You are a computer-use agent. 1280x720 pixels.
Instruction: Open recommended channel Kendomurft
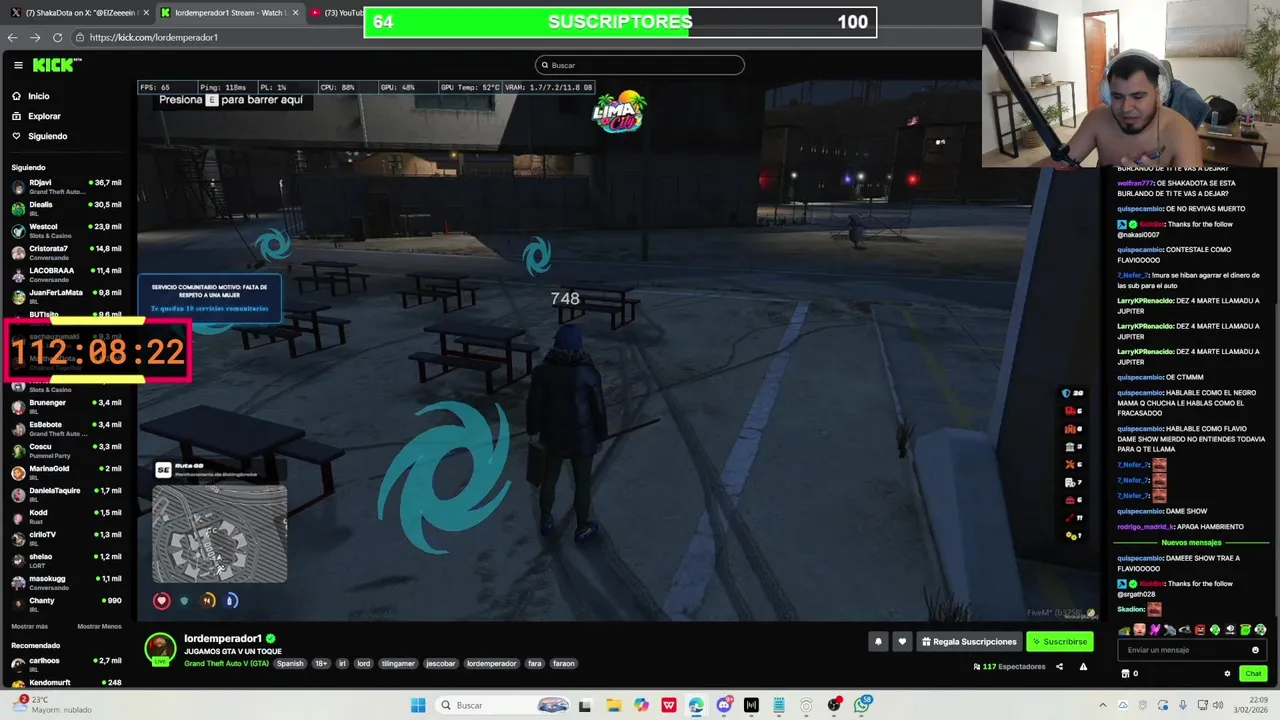click(x=66, y=684)
